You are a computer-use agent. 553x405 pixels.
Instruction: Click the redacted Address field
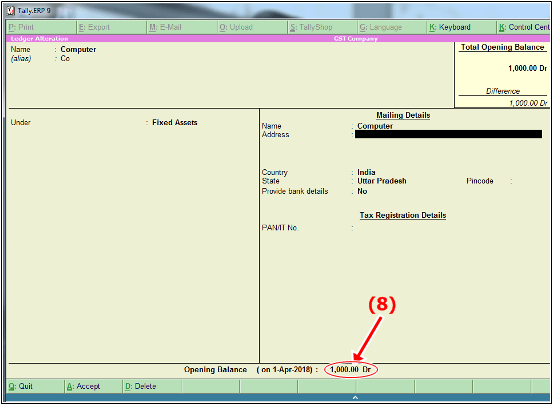(x=448, y=134)
